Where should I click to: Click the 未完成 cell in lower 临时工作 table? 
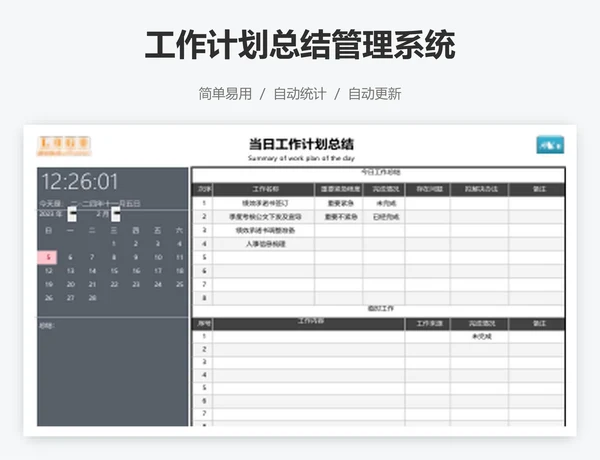click(x=481, y=336)
